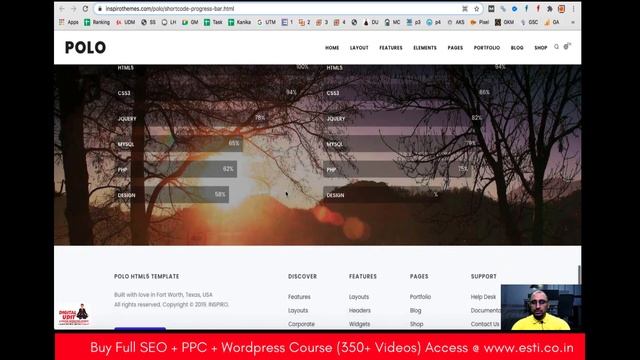Open the BLOG navigation menu
Image resolution: width=640 pixels, height=360 pixels.
[x=517, y=48]
